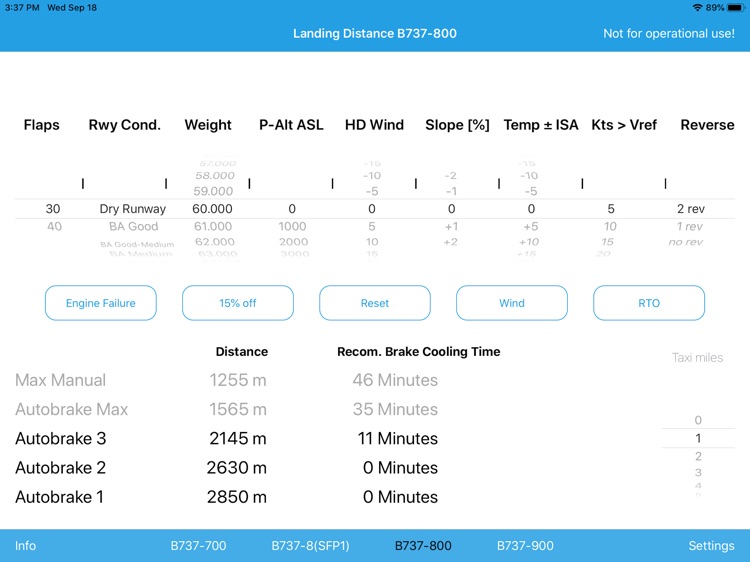Screen dimensions: 750x562
Task: Open the Settings tab
Action: tap(711, 546)
